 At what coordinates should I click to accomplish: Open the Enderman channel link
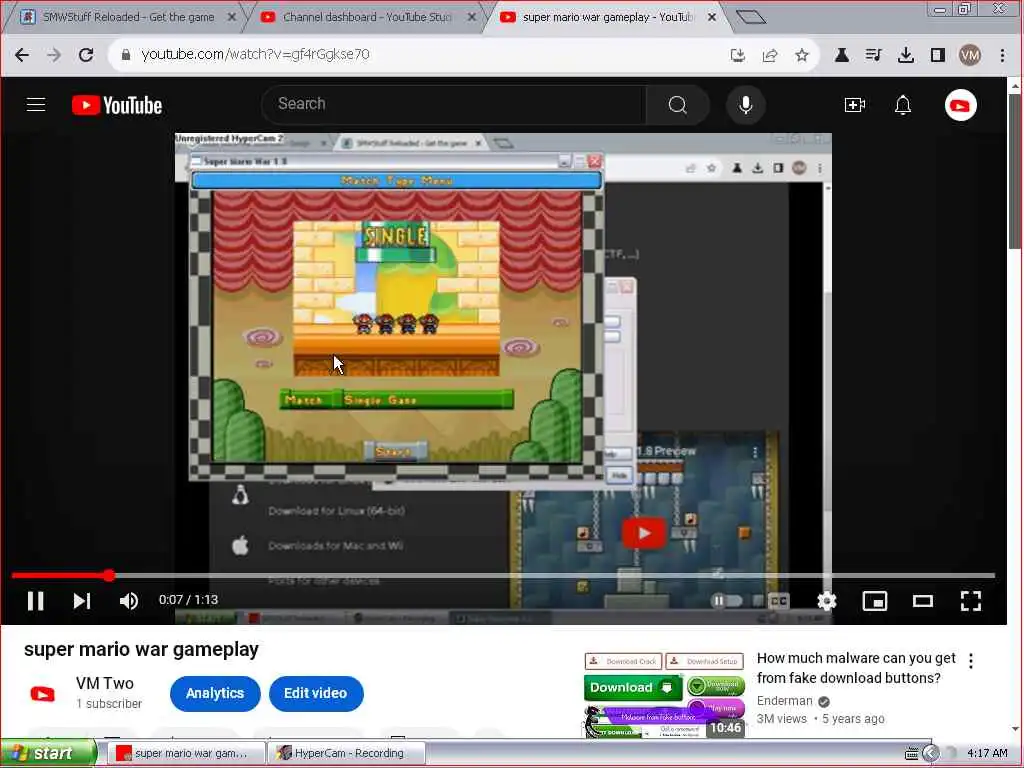click(784, 701)
